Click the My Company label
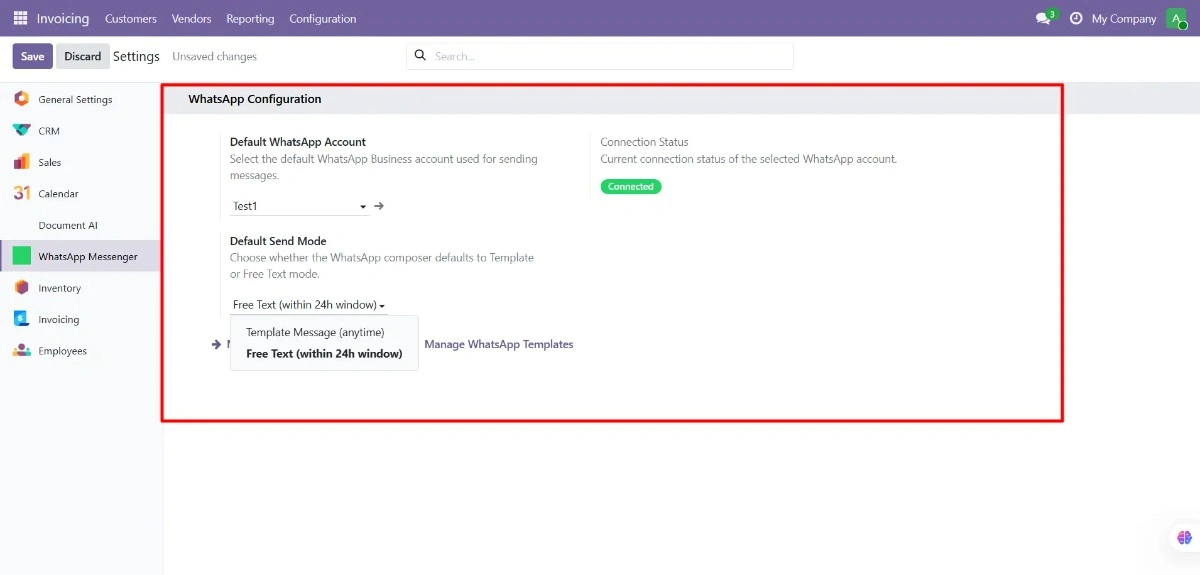This screenshot has height=575, width=1200. coord(1124,18)
